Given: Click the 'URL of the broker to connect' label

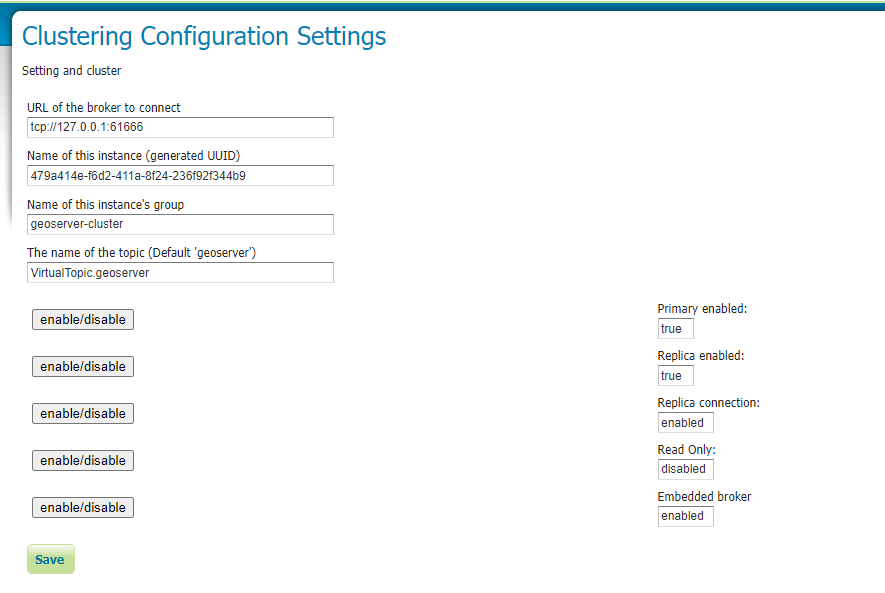Looking at the screenshot, I should tap(104, 108).
